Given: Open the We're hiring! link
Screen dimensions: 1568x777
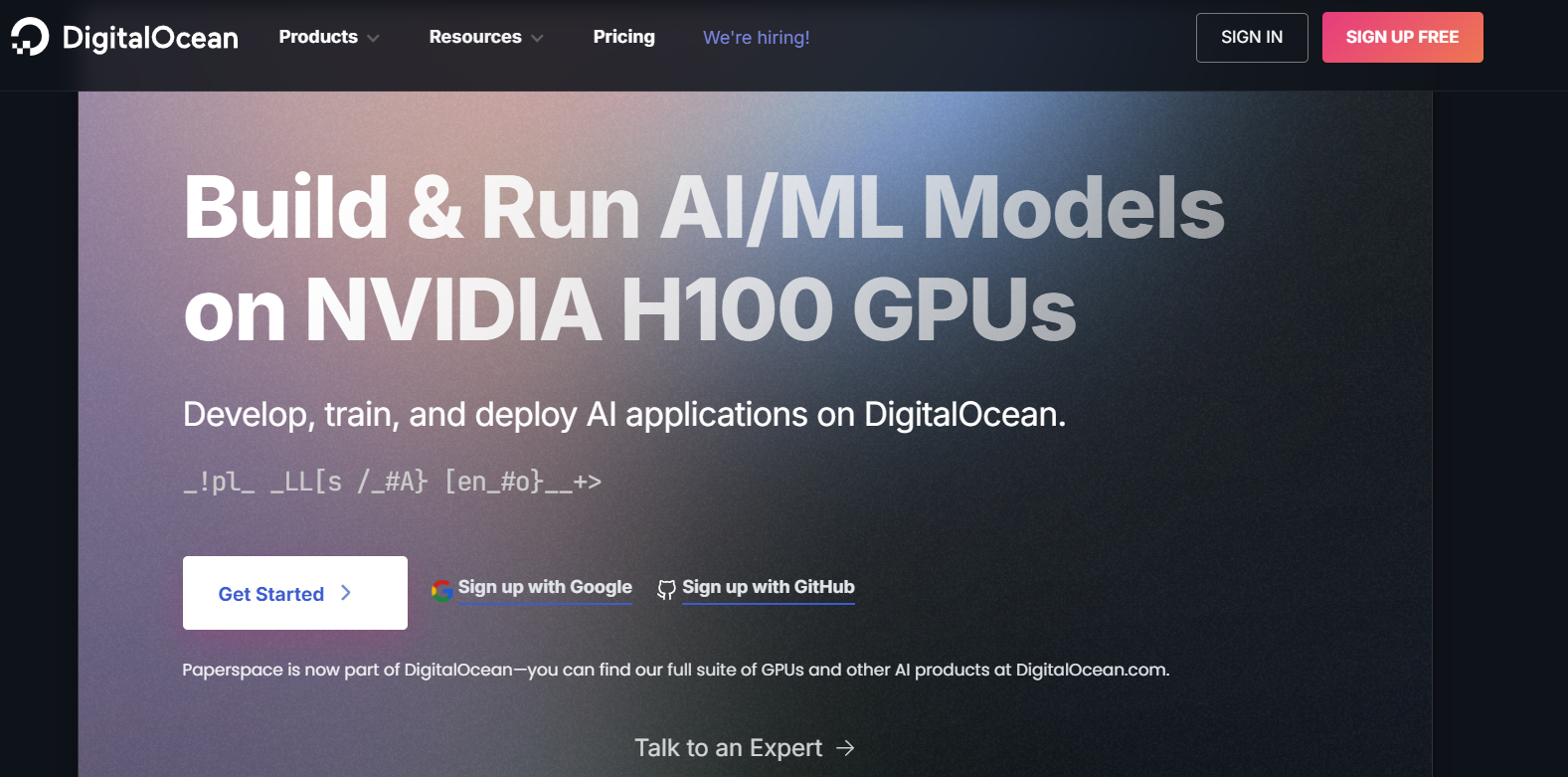Looking at the screenshot, I should coord(756,38).
